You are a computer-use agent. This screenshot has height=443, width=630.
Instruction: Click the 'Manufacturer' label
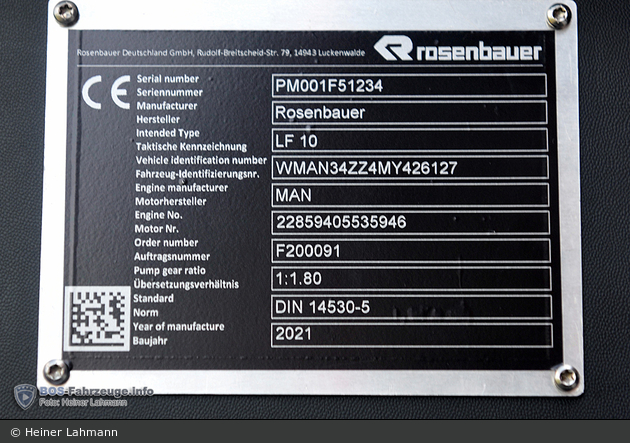[167, 106]
